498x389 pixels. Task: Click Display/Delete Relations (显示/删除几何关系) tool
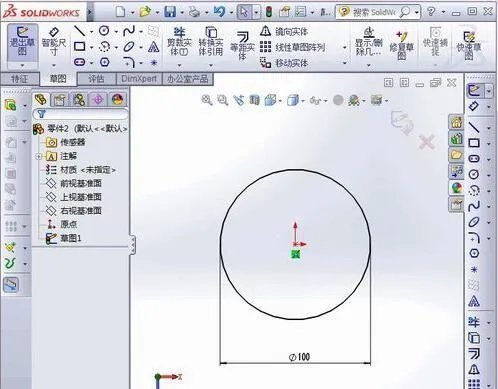coord(368,42)
